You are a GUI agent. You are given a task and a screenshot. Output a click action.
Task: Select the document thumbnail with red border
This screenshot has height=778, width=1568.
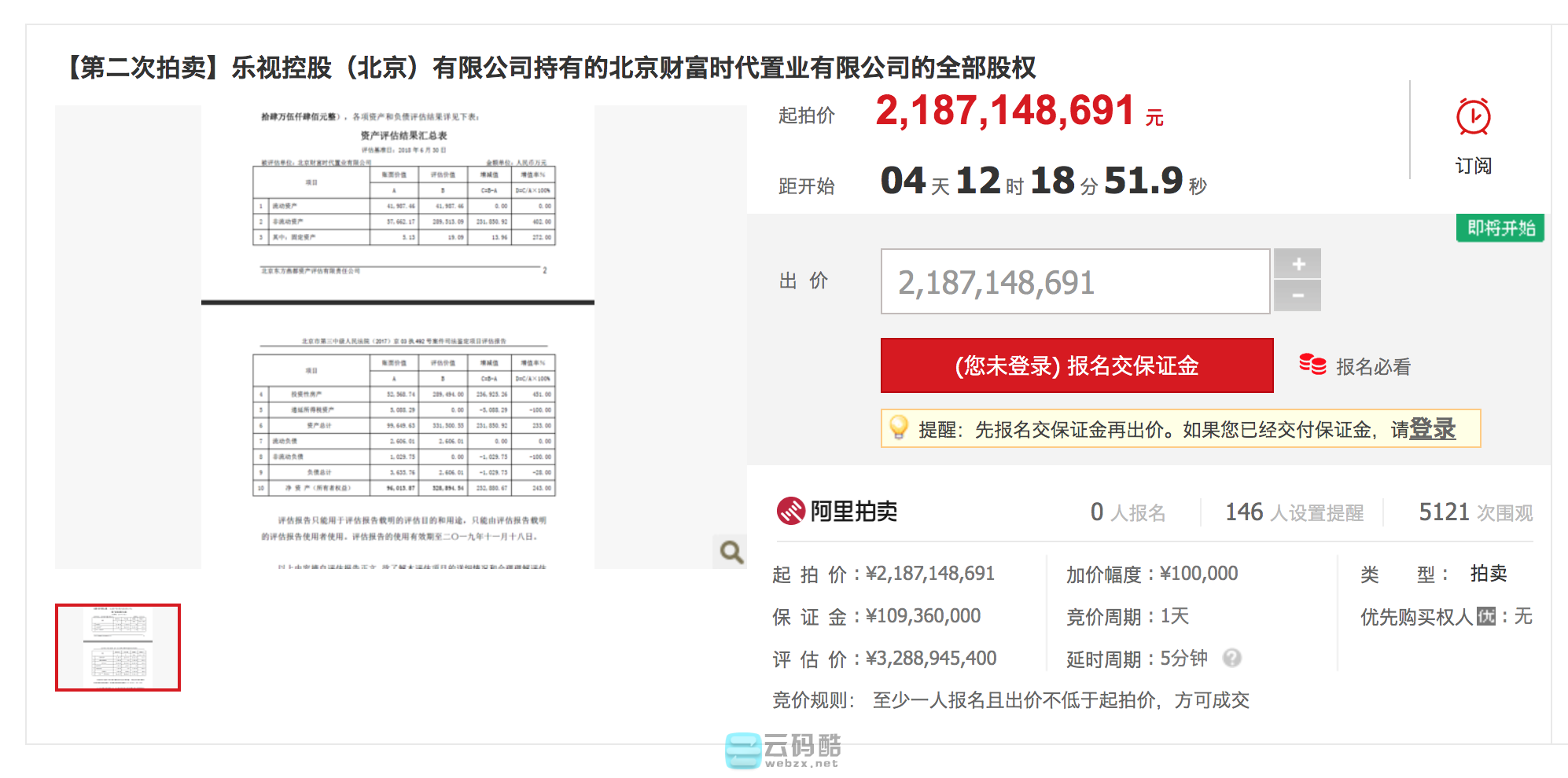click(x=118, y=648)
